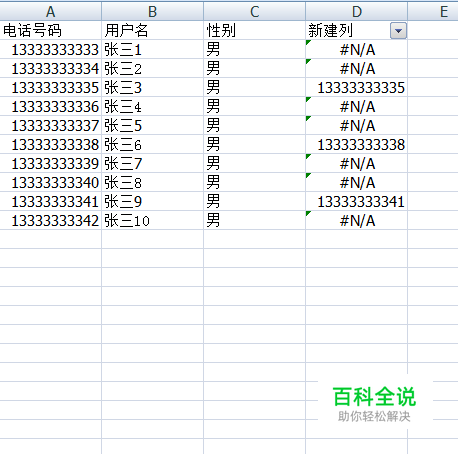Screen dimensions: 458x454
Task: Select cell 13333333338 in column D
Action: 357,145
